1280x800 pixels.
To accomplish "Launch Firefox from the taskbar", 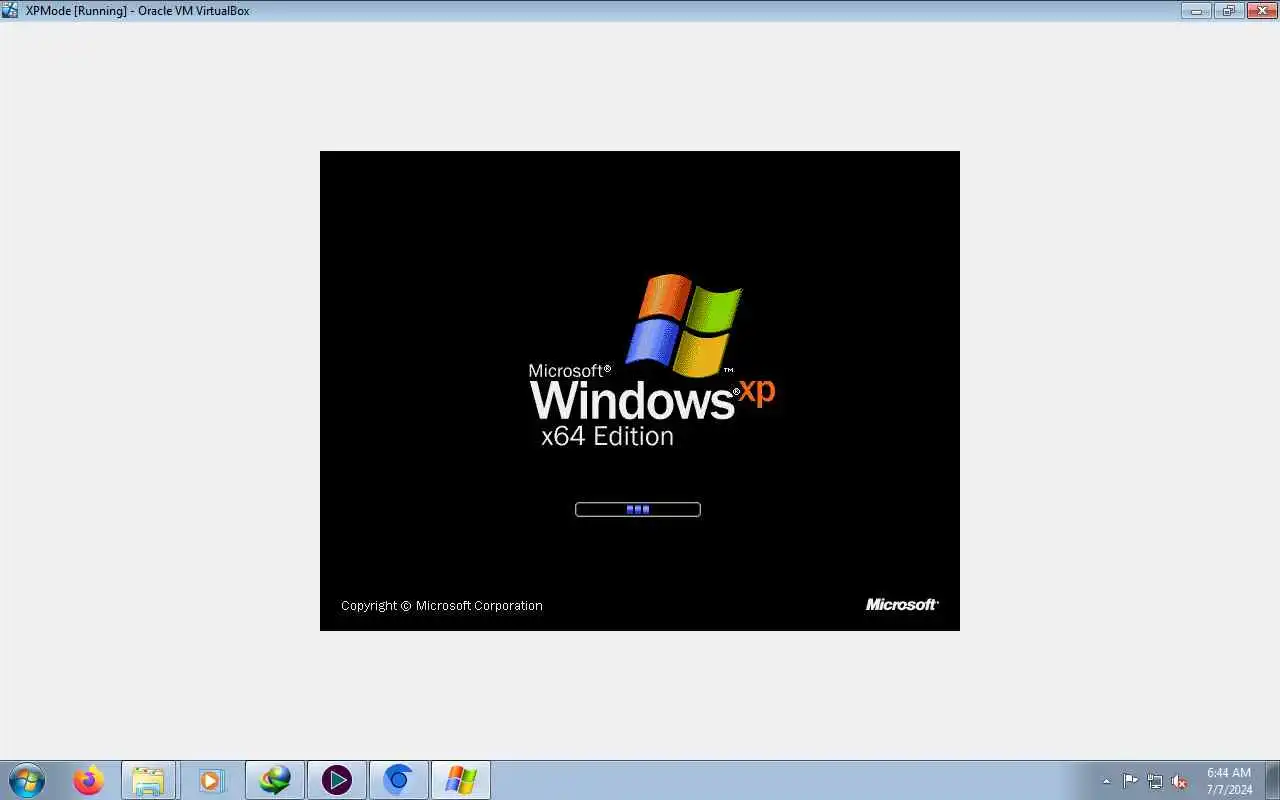I will pyautogui.click(x=88, y=780).
